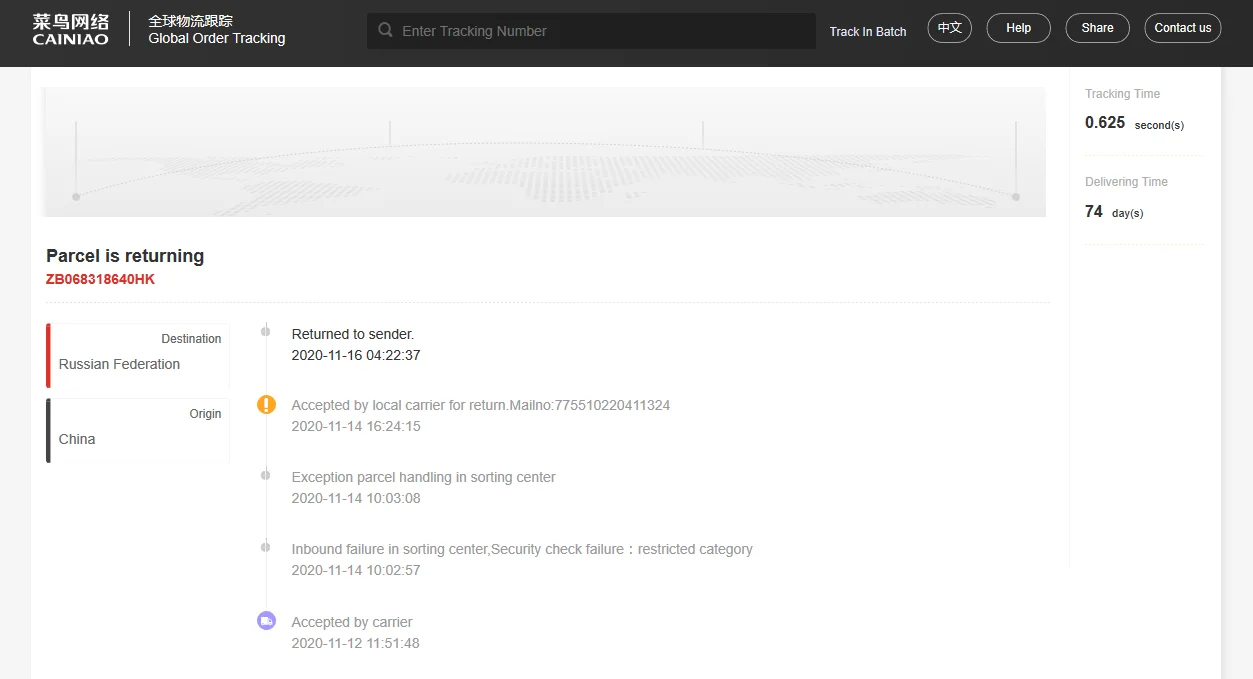The height and width of the screenshot is (679, 1253).
Task: Click timestamp 2020-11-12 11:51:48
Action: coord(356,643)
